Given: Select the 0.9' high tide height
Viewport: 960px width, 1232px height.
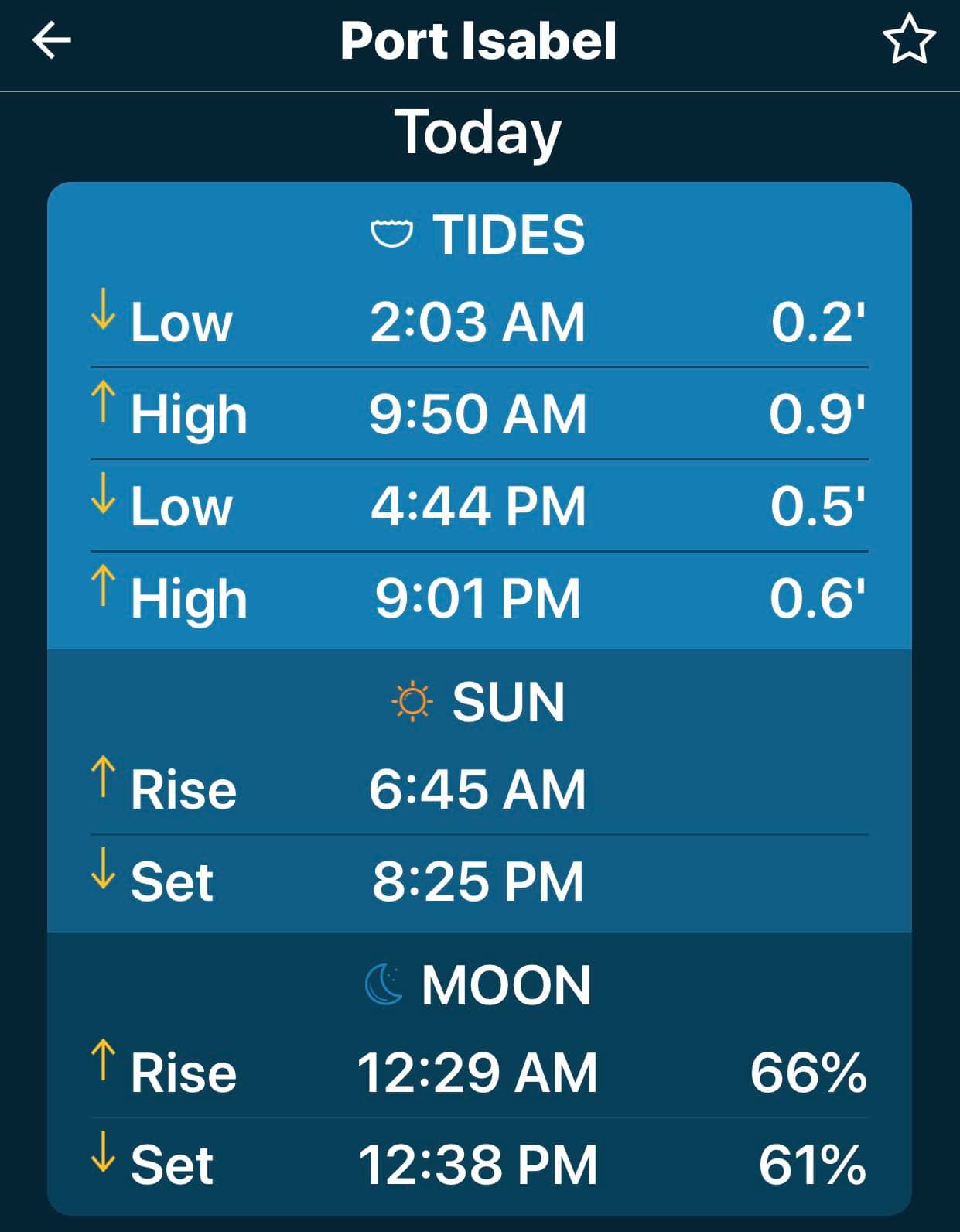Looking at the screenshot, I should 817,414.
